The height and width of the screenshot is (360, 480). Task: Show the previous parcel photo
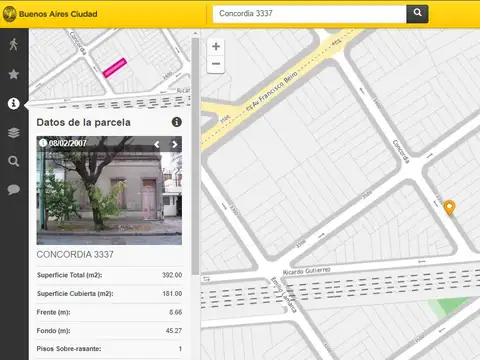click(157, 144)
